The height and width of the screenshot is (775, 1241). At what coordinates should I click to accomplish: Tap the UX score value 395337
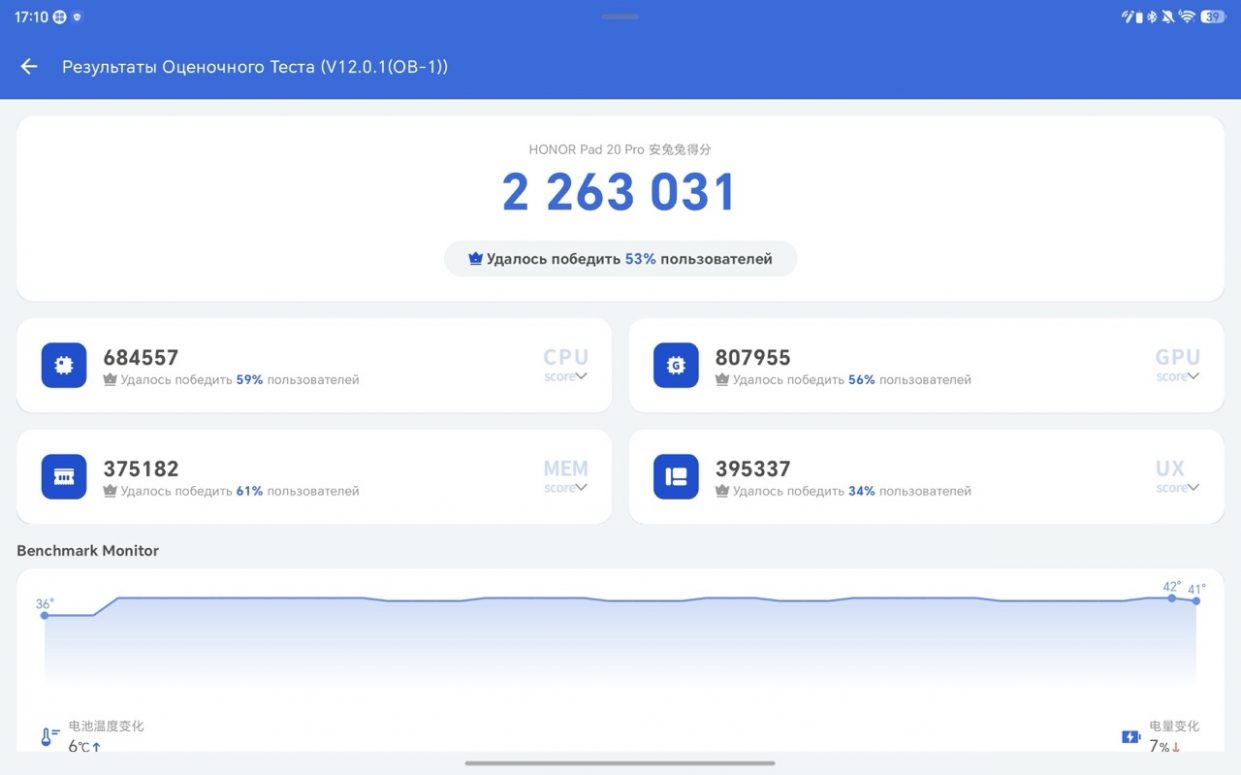[x=753, y=468]
